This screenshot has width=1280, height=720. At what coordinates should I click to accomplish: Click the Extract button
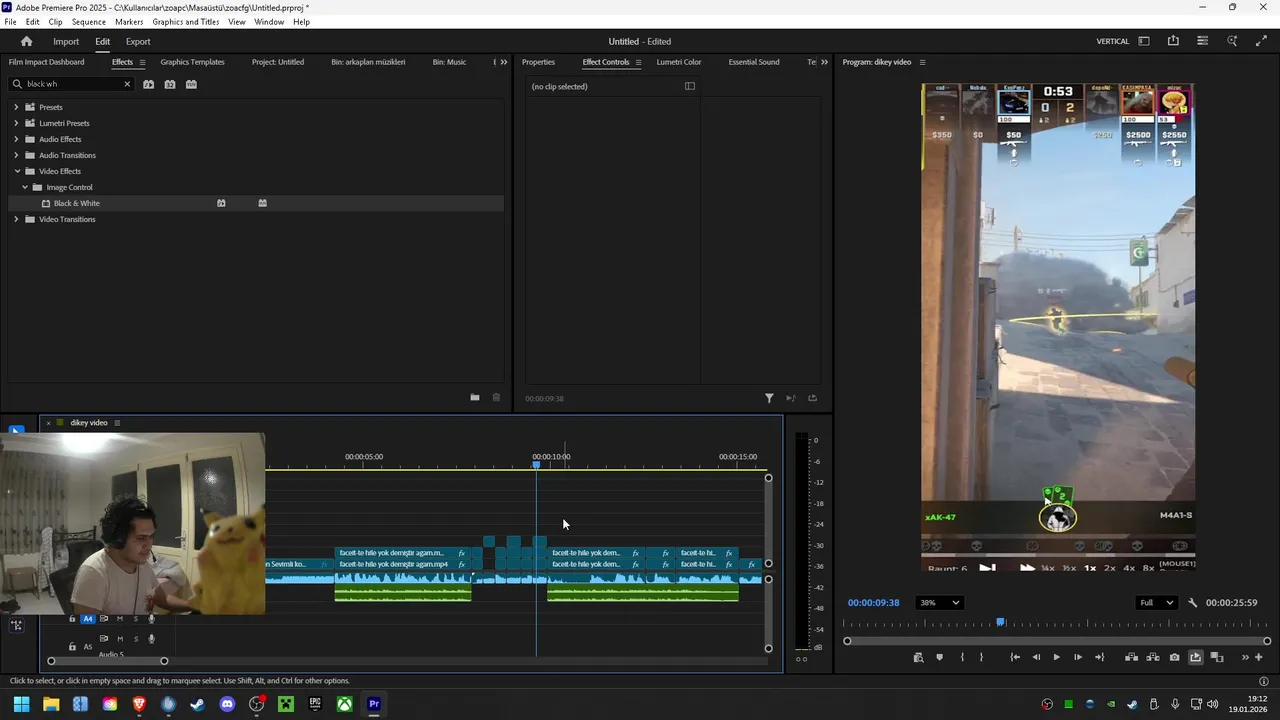click(1153, 657)
